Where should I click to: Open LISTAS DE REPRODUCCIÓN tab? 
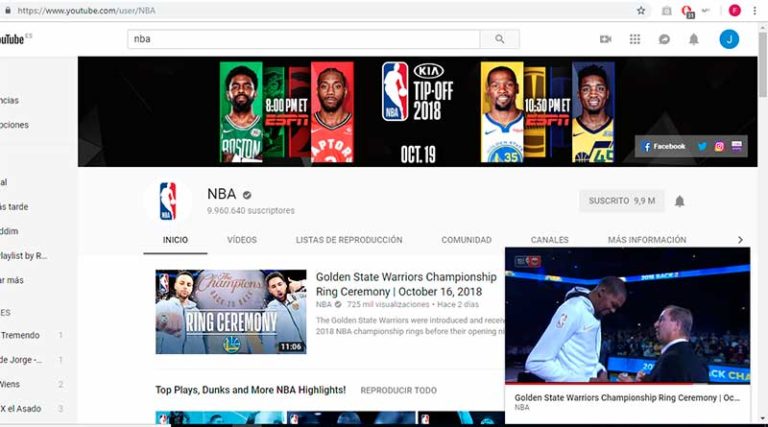click(x=349, y=240)
